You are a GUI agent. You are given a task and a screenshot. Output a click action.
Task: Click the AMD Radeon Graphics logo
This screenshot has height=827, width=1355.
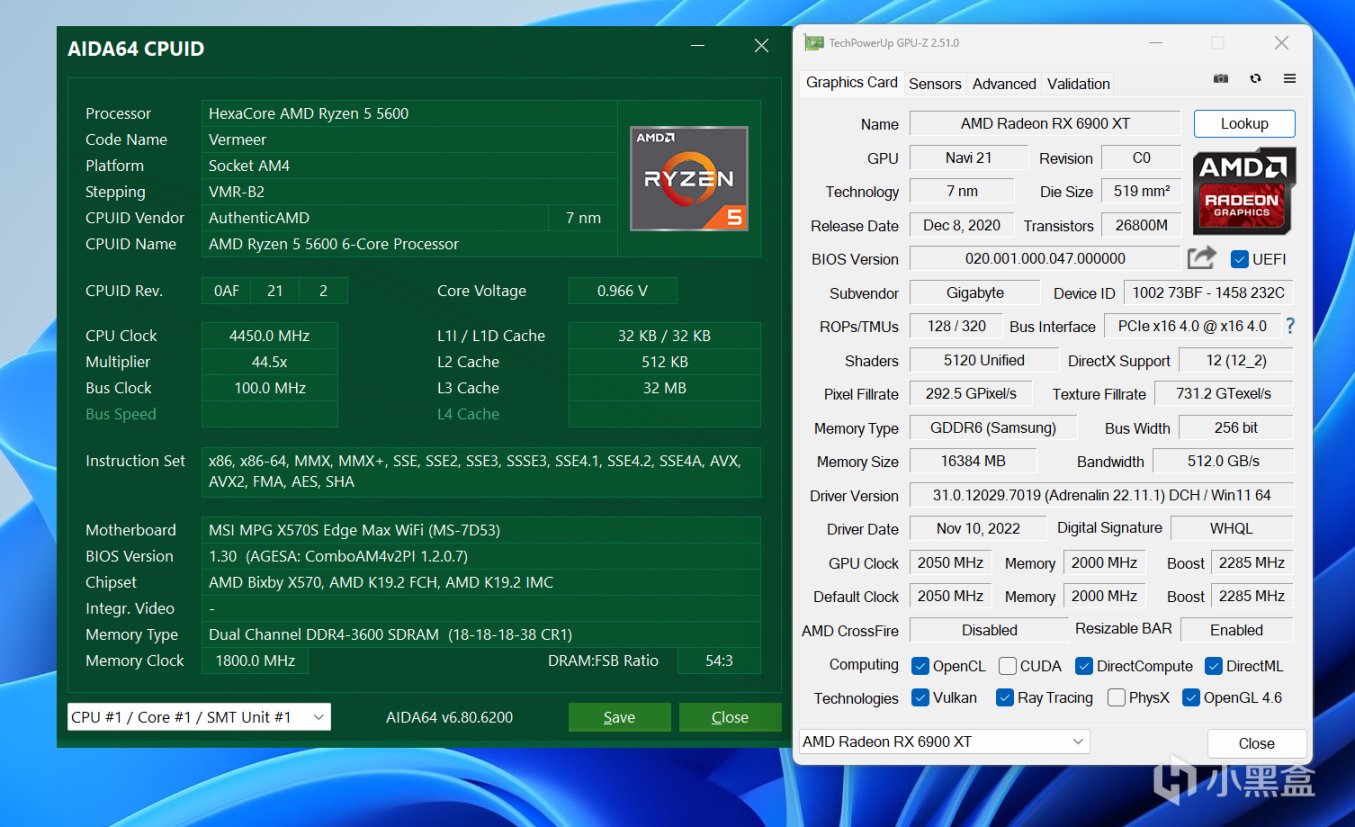tap(1243, 190)
